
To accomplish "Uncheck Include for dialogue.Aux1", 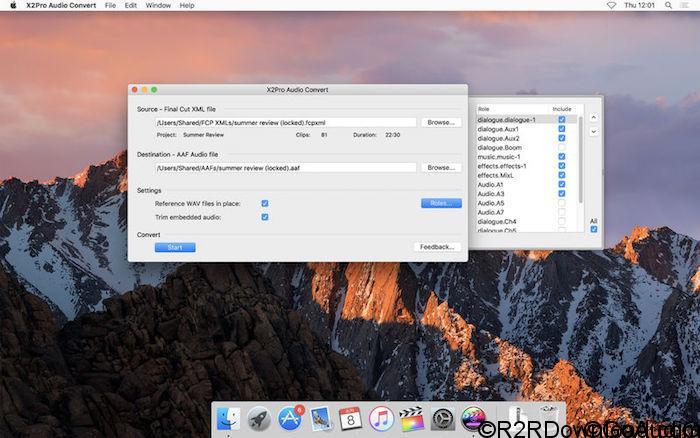I will pos(562,129).
